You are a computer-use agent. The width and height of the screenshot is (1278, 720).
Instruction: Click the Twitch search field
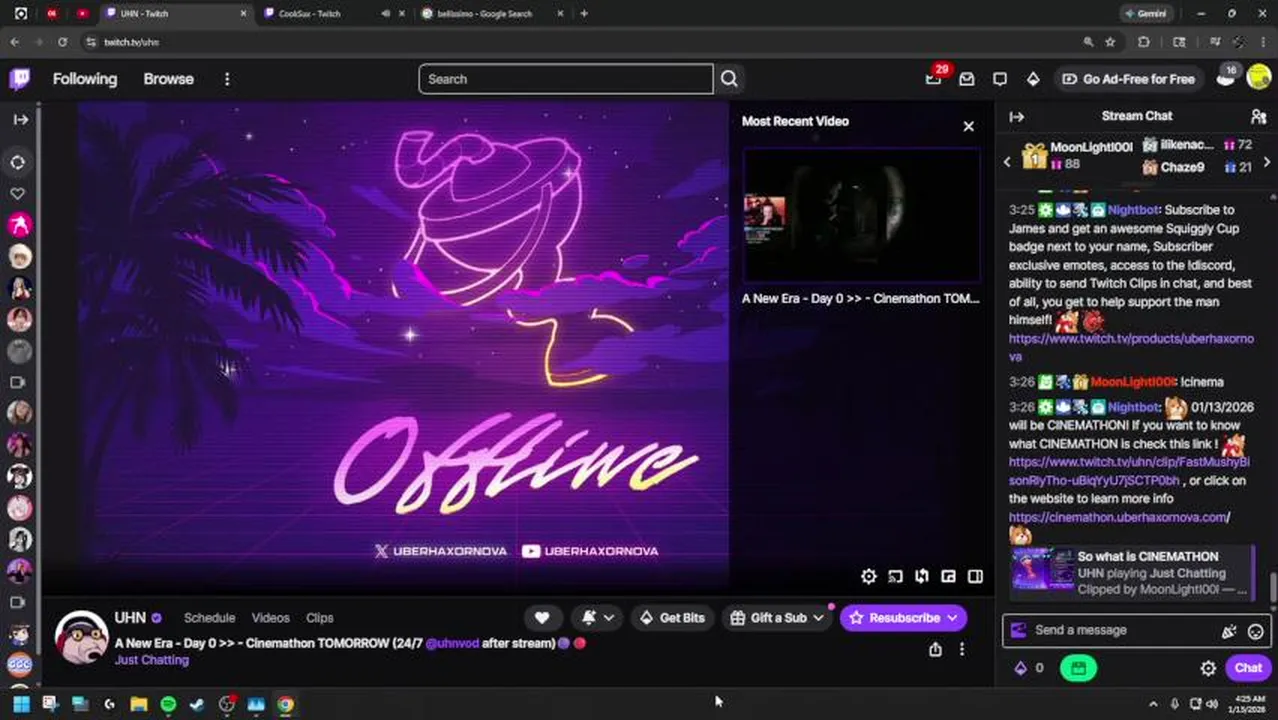(x=566, y=79)
